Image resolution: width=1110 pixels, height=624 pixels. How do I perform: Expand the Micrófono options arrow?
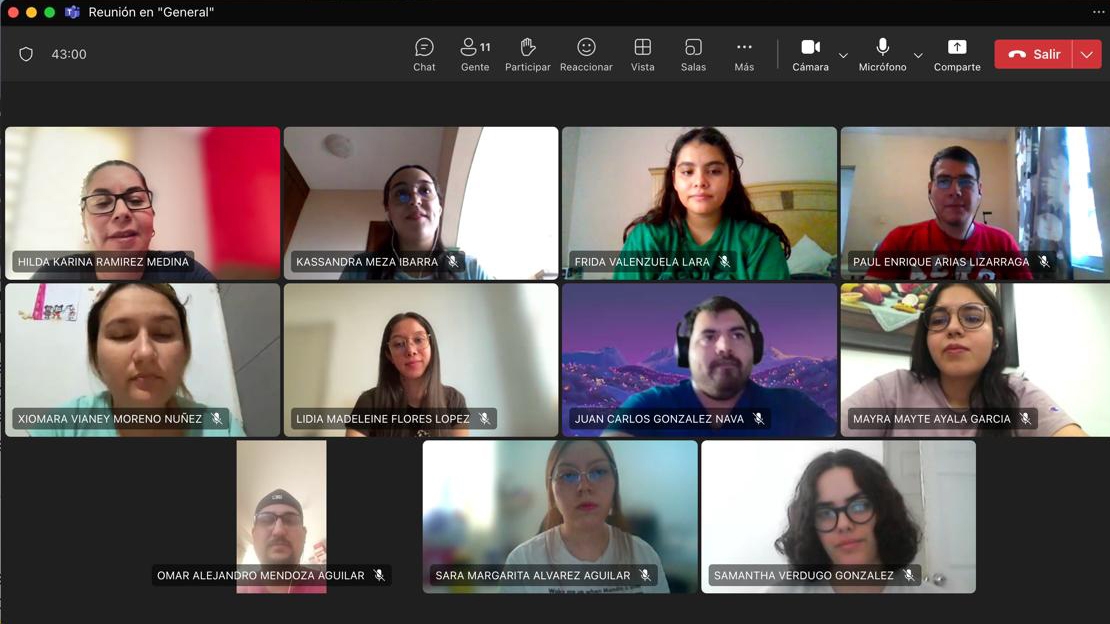918,55
